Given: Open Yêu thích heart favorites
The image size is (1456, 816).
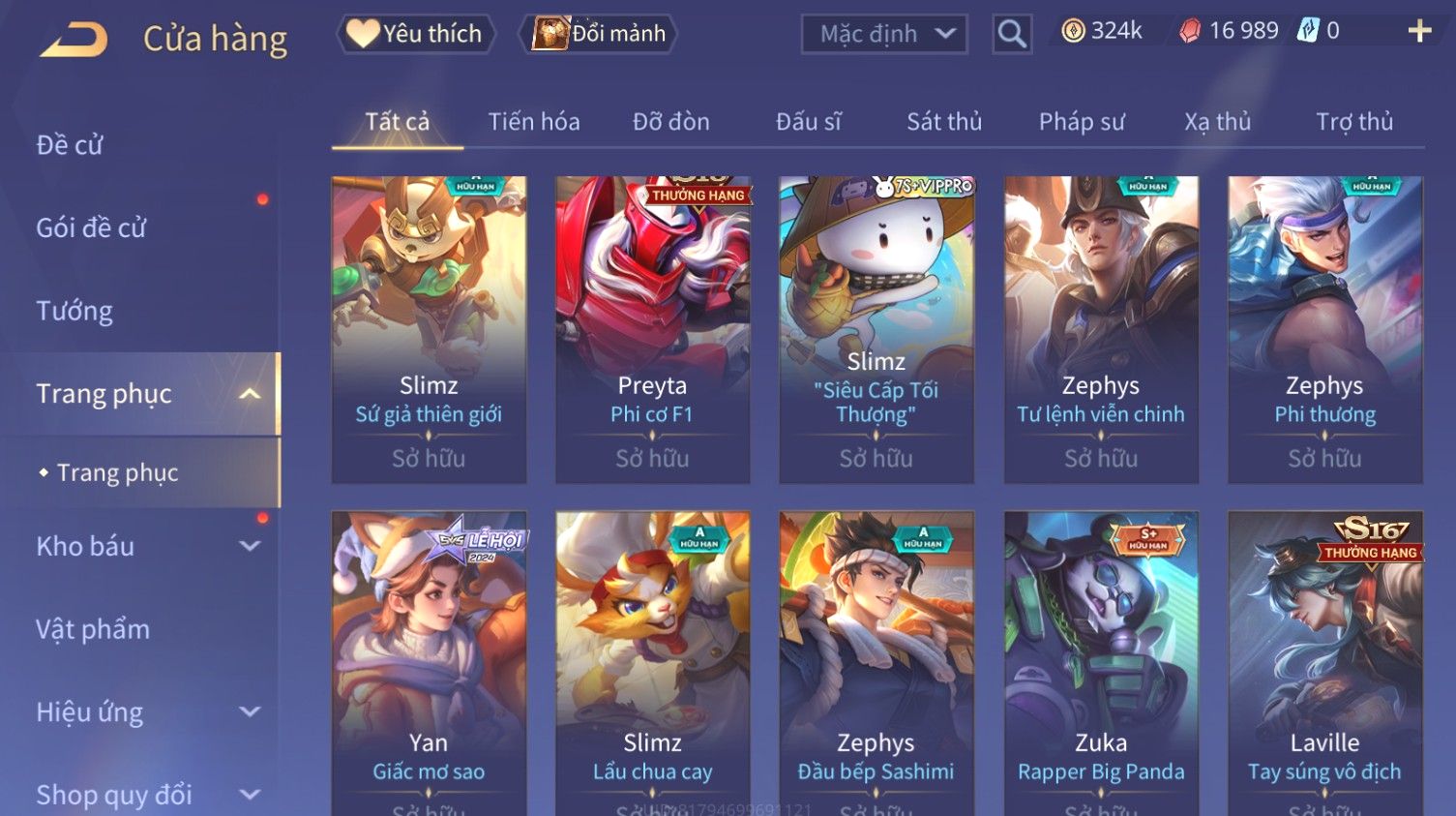Looking at the screenshot, I should (416, 34).
